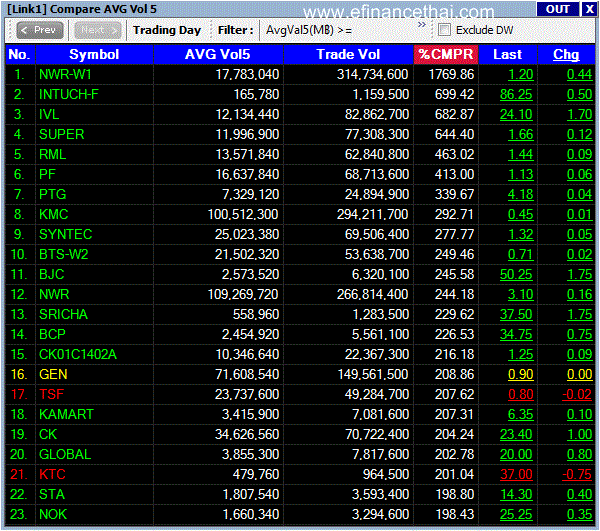Sort by the AVG Vol5 column header
600x531 pixels.
pyautogui.click(x=218, y=54)
